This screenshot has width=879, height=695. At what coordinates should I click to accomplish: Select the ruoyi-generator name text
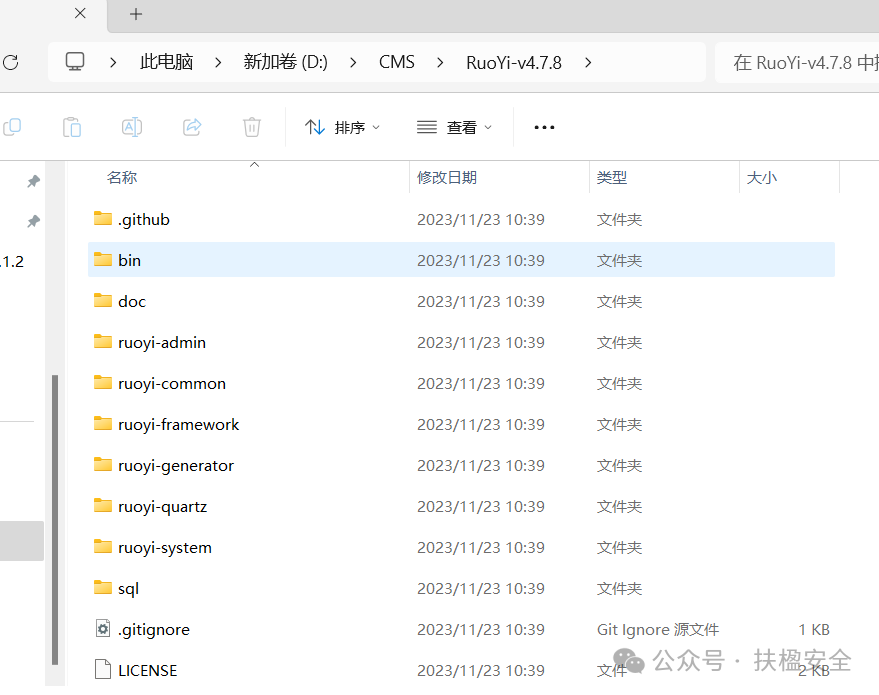point(175,465)
